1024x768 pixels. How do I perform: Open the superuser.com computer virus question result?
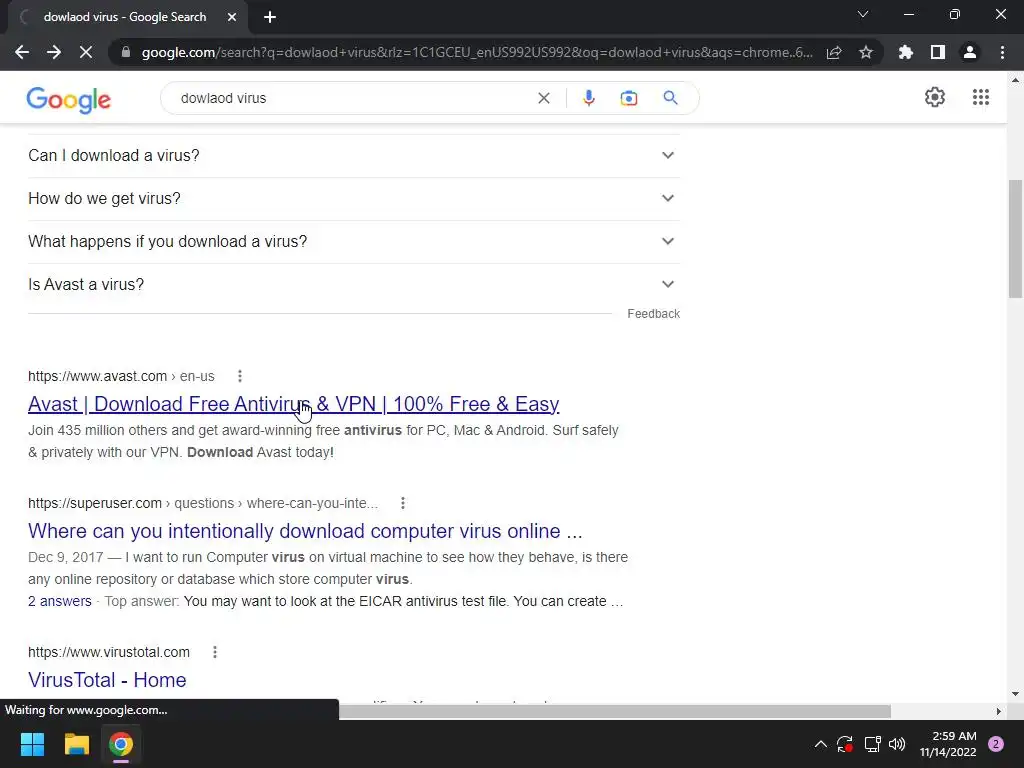coord(305,531)
